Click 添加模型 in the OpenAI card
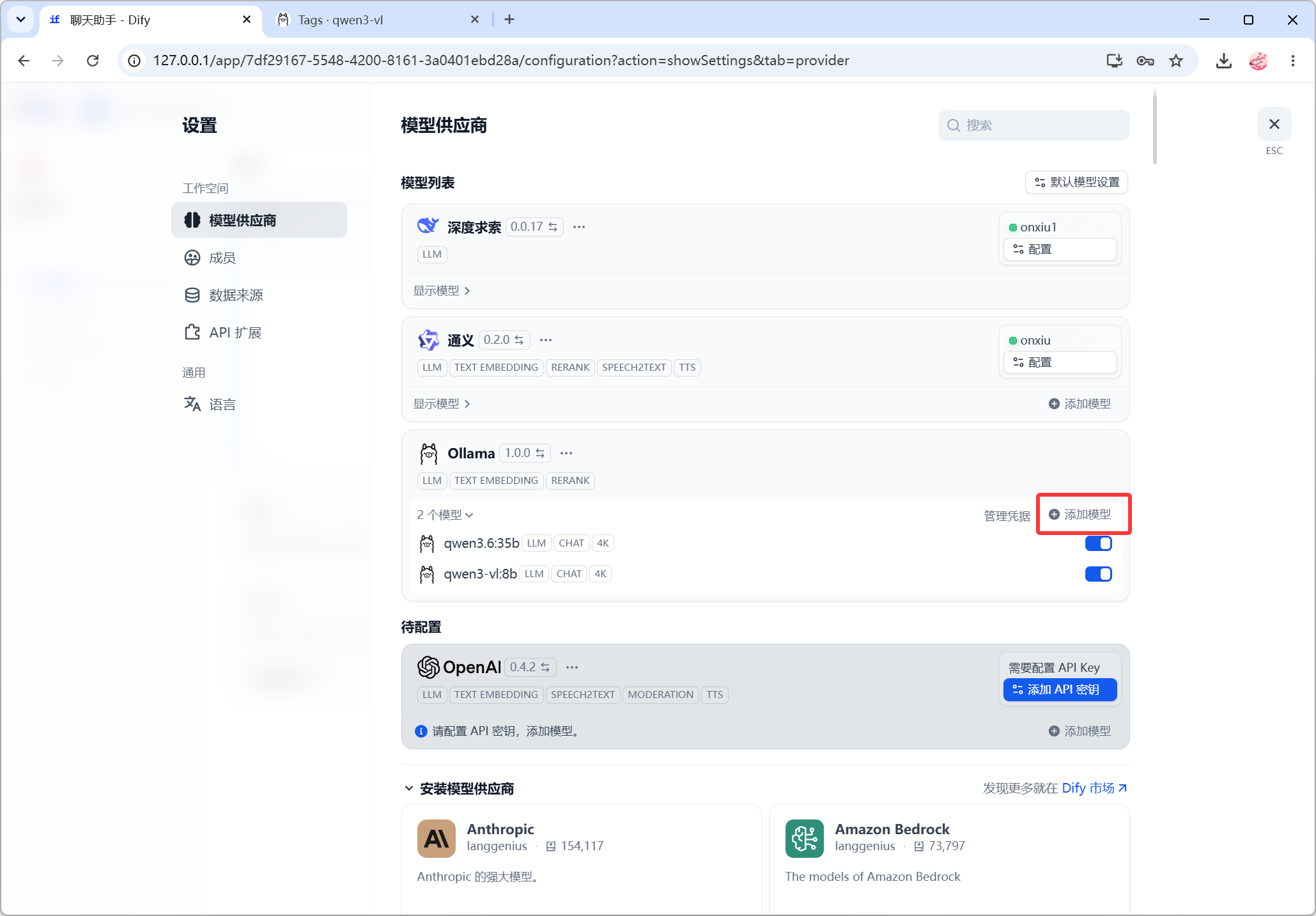This screenshot has height=916, width=1316. pyautogui.click(x=1080, y=731)
